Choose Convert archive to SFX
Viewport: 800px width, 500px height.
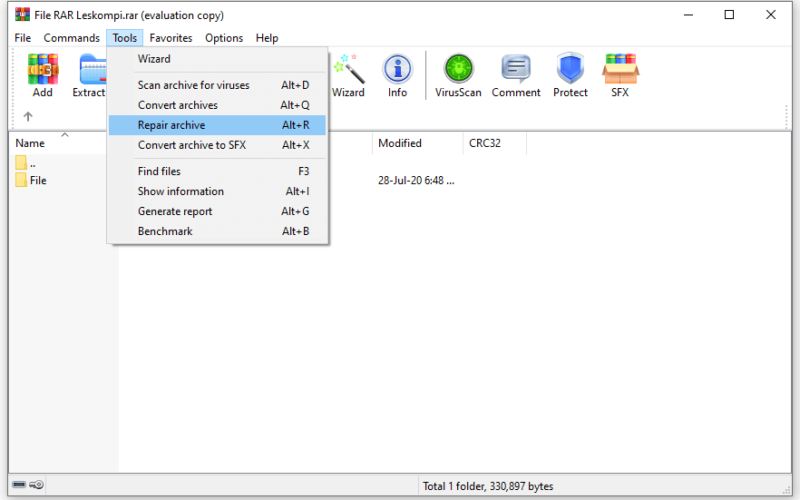(x=217, y=145)
